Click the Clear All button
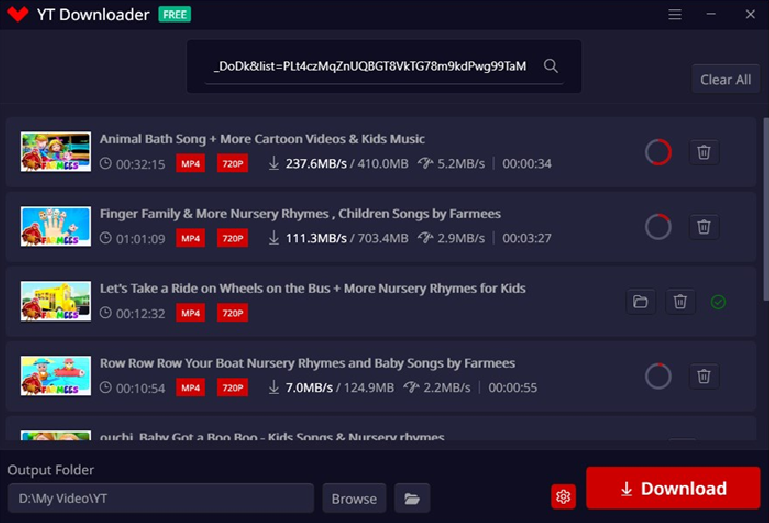 [x=725, y=79]
